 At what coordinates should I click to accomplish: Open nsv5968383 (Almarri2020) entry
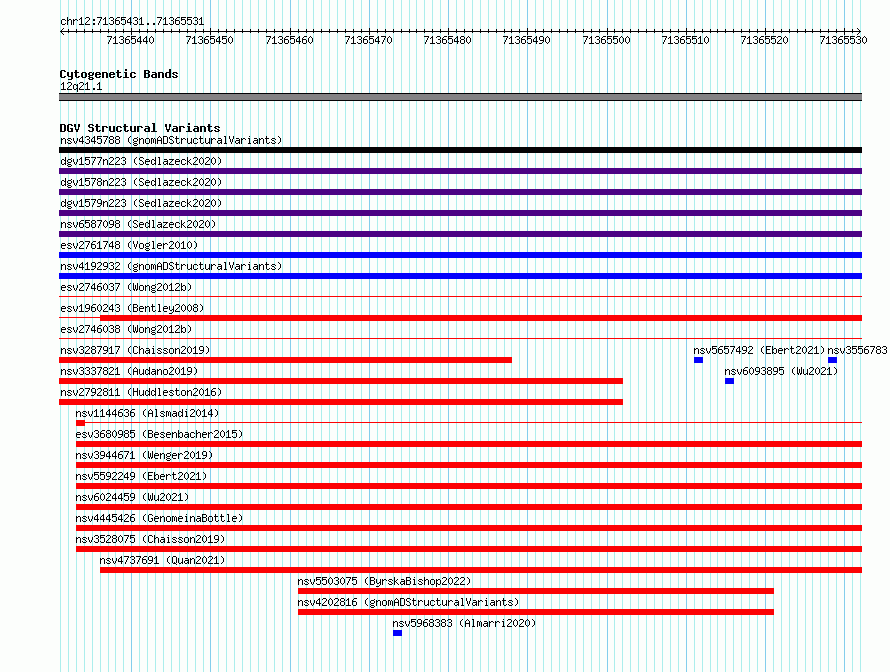(464, 623)
